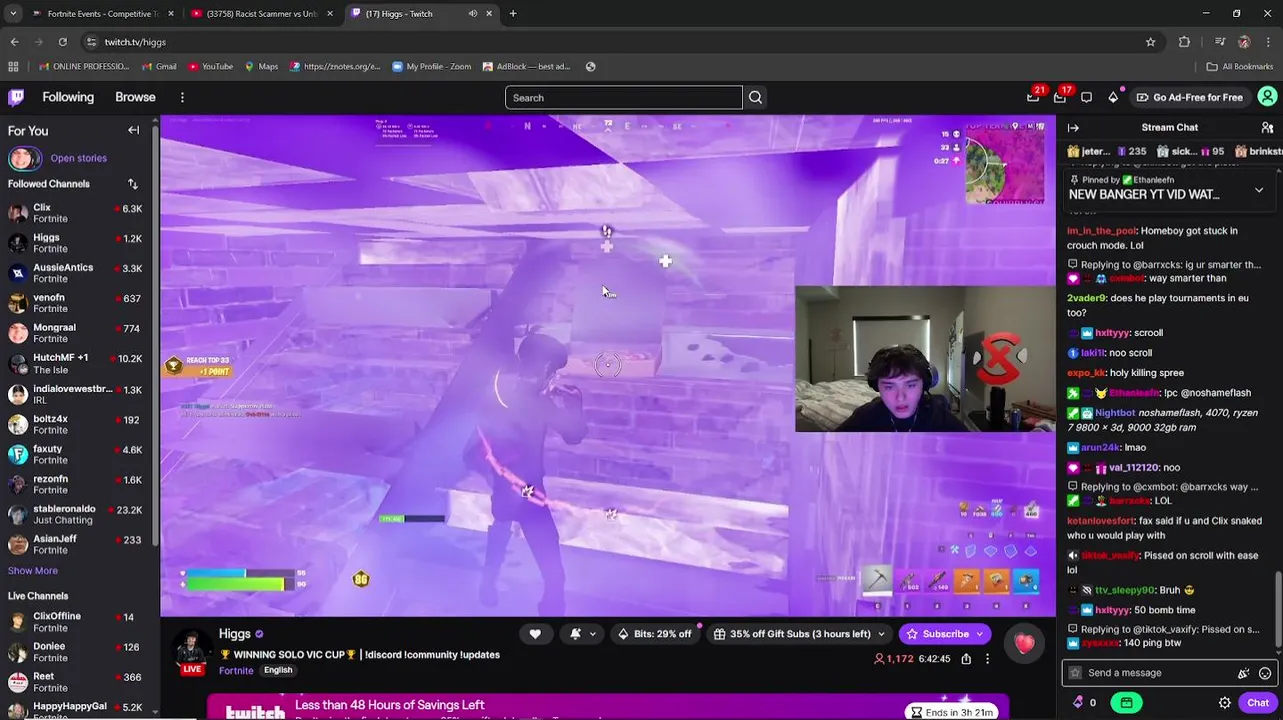
Task: Select Clix in followed channels
Action: [79, 213]
